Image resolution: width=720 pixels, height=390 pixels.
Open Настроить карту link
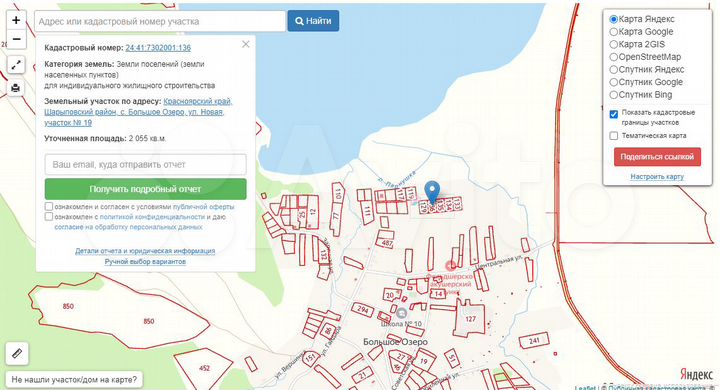tap(657, 176)
